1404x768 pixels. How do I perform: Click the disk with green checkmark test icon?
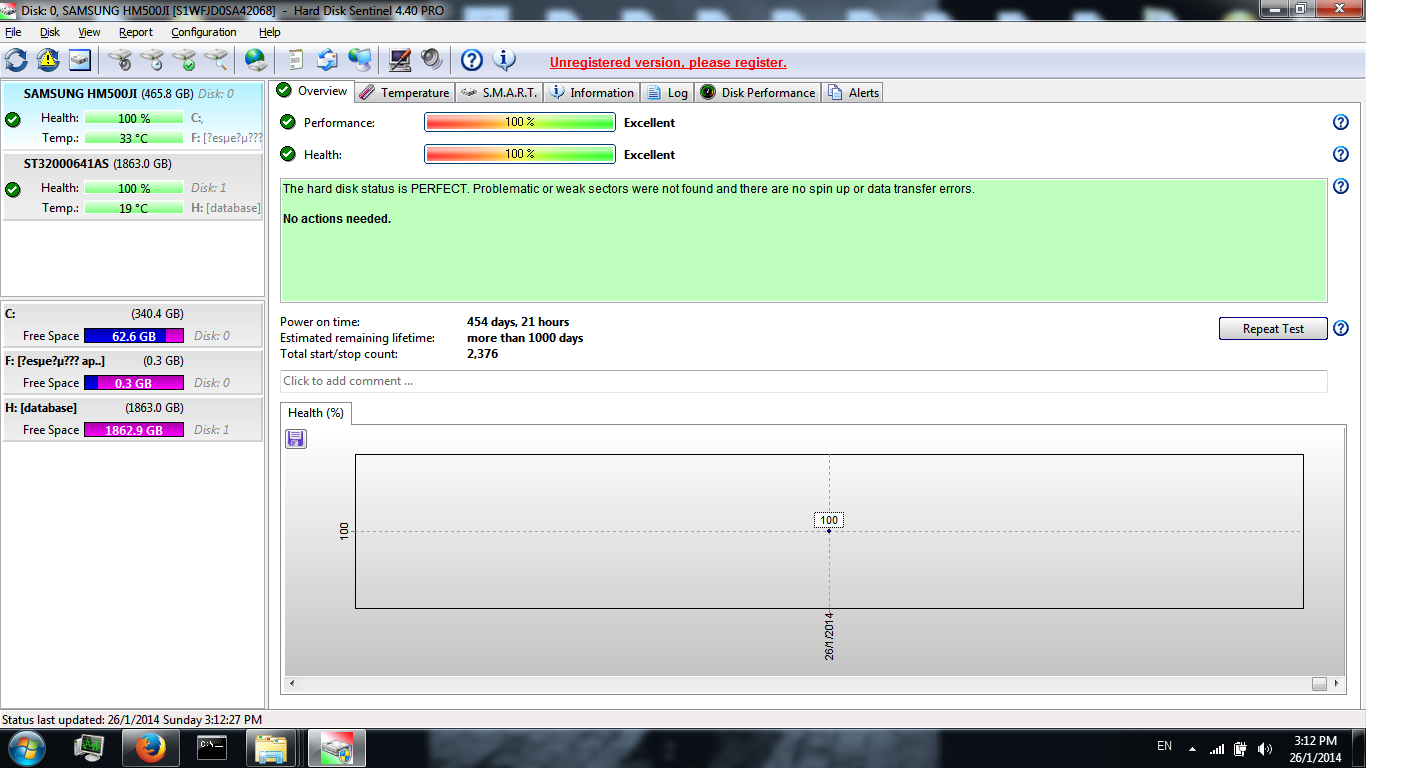(x=184, y=59)
